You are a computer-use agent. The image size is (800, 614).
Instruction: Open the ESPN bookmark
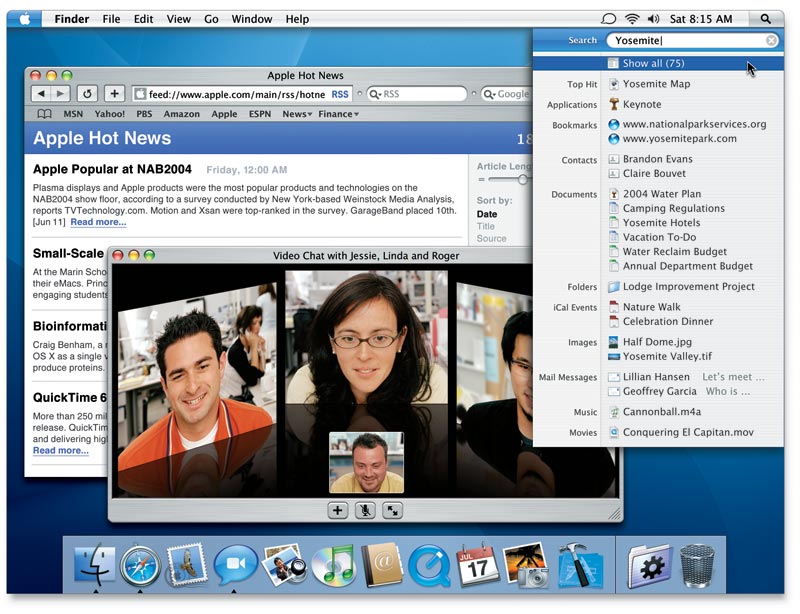260,114
